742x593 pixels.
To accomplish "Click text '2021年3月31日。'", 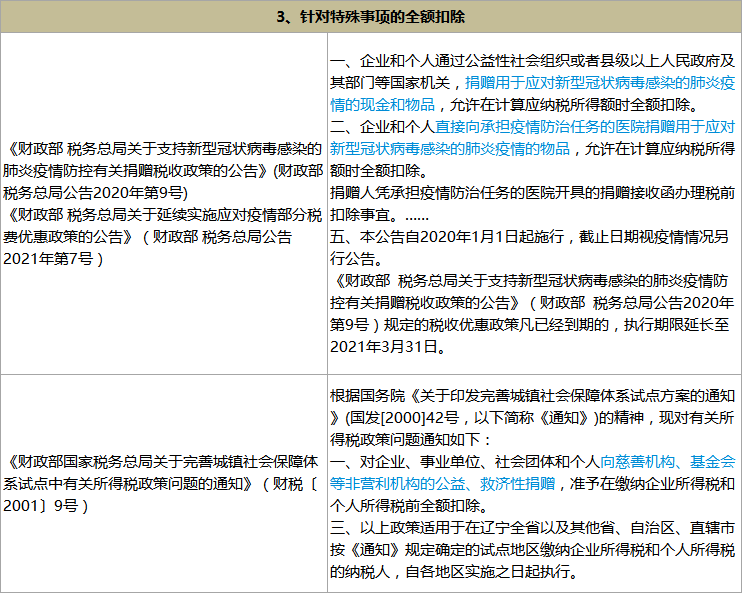I will (388, 347).
